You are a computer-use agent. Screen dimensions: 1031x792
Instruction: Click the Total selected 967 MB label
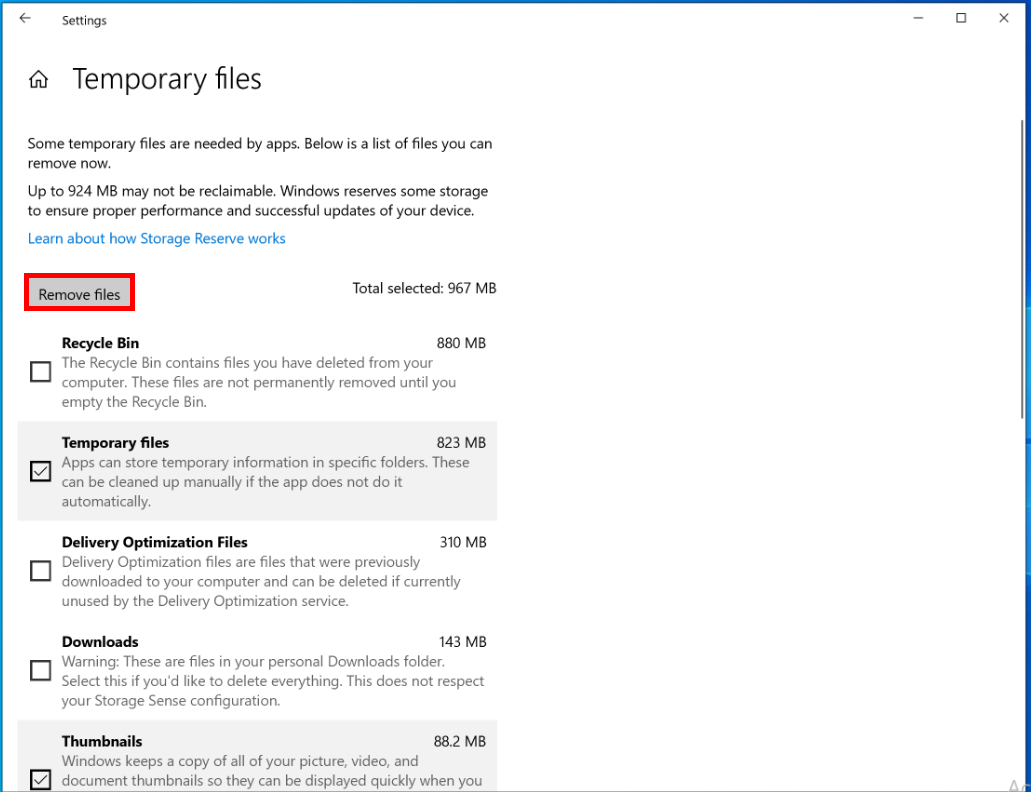[x=424, y=288]
